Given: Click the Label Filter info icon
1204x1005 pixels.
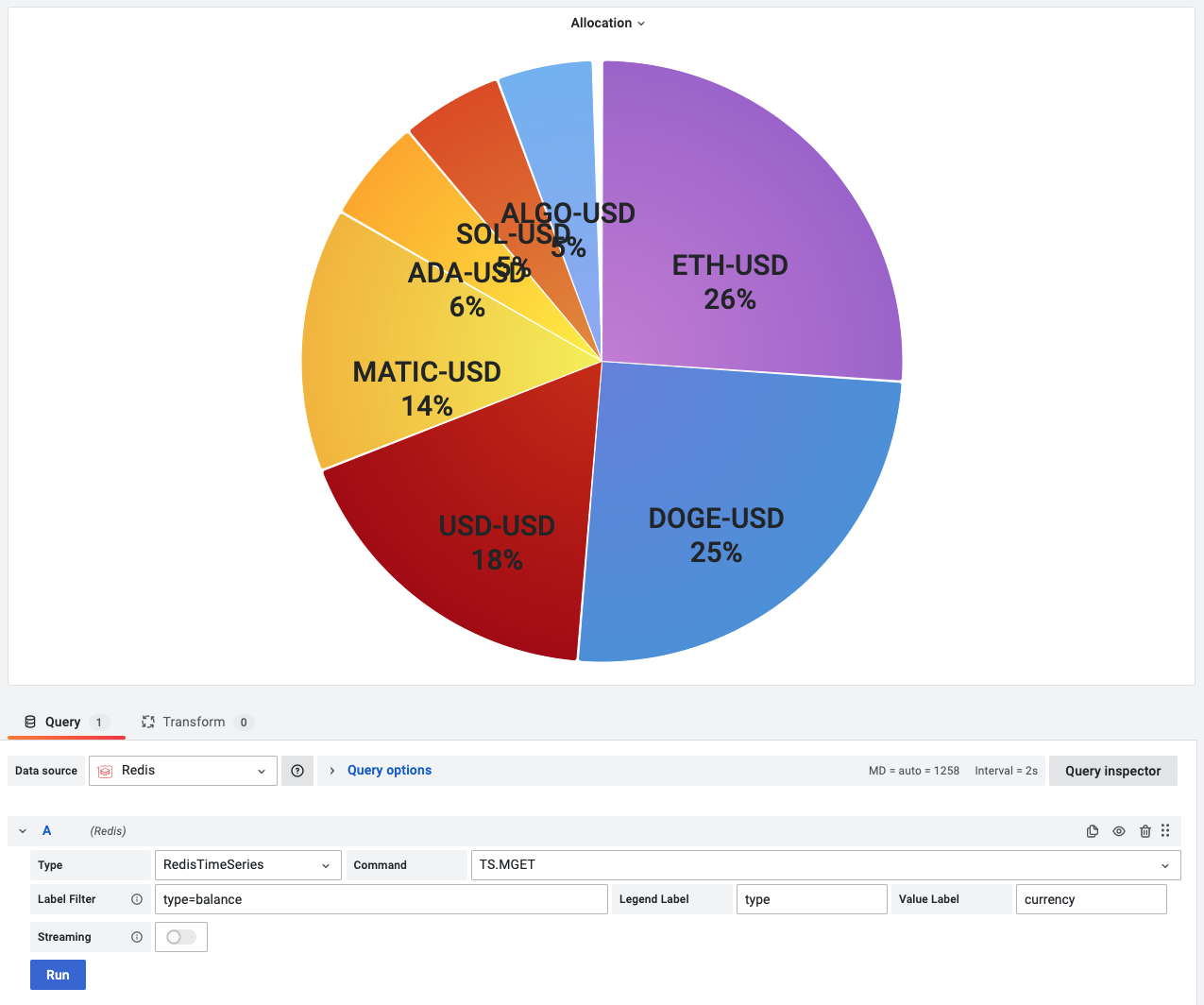Looking at the screenshot, I should click(137, 898).
